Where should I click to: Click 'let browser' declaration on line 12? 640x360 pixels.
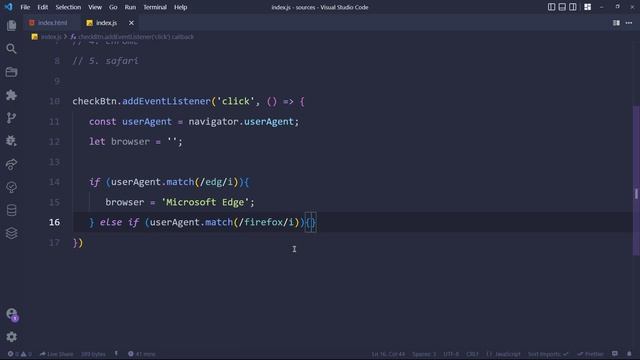click(119, 142)
